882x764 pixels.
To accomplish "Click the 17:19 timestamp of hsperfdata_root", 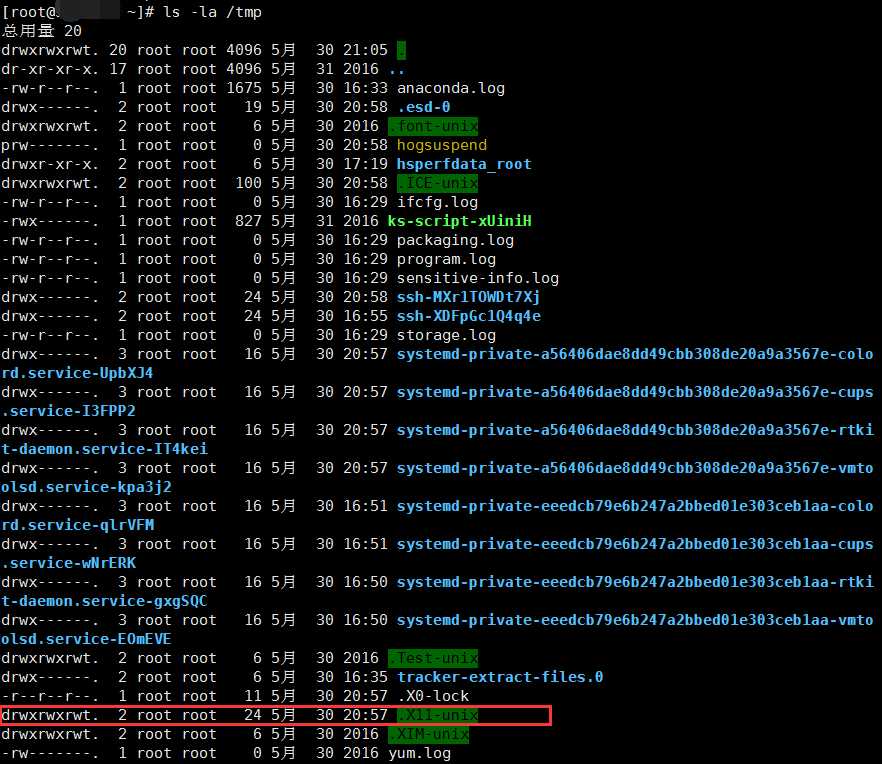I will [365, 164].
